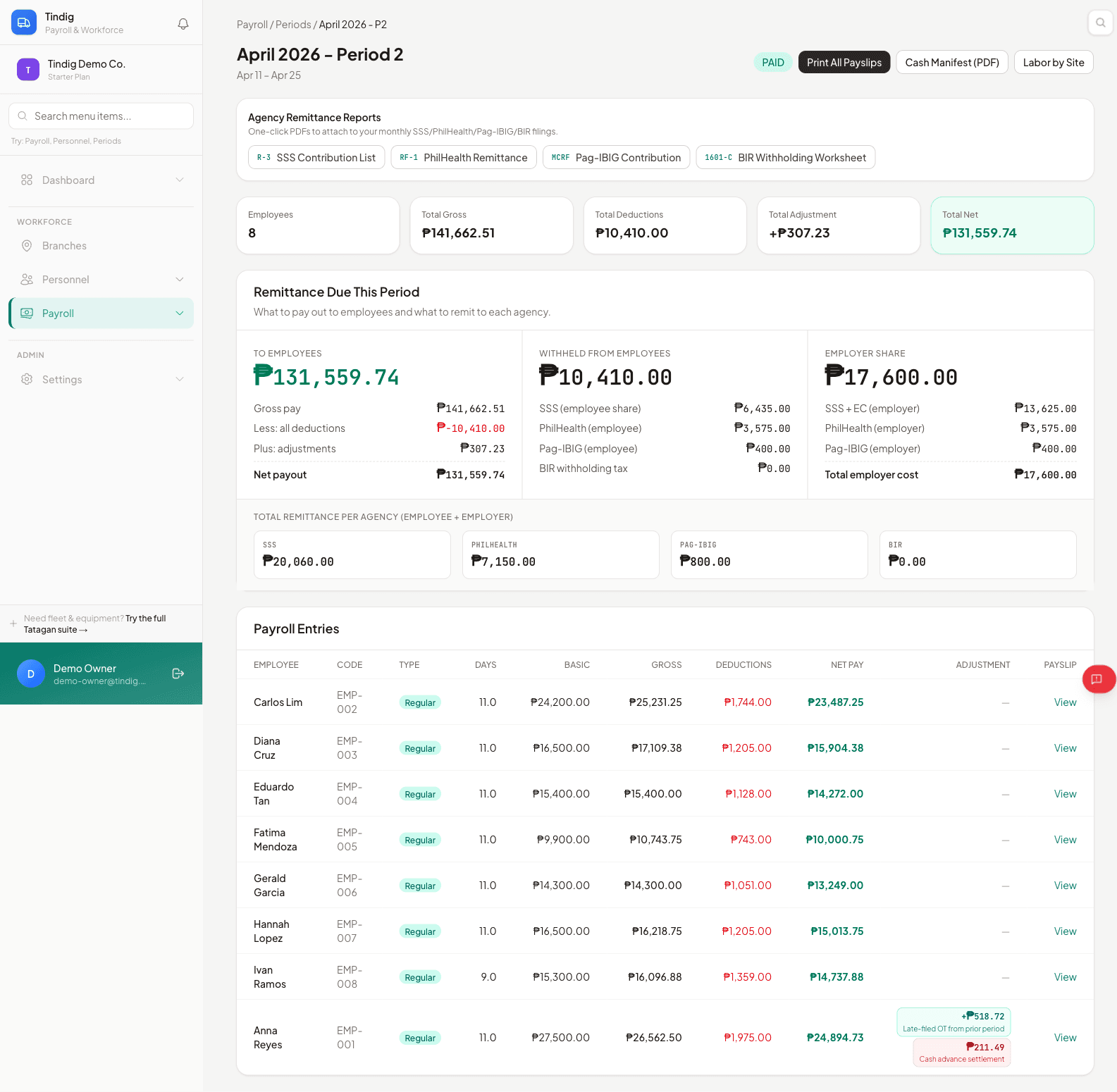Open 1601-C BIR Withholding Worksheet
This screenshot has height=1092, width=1117.
[x=786, y=157]
